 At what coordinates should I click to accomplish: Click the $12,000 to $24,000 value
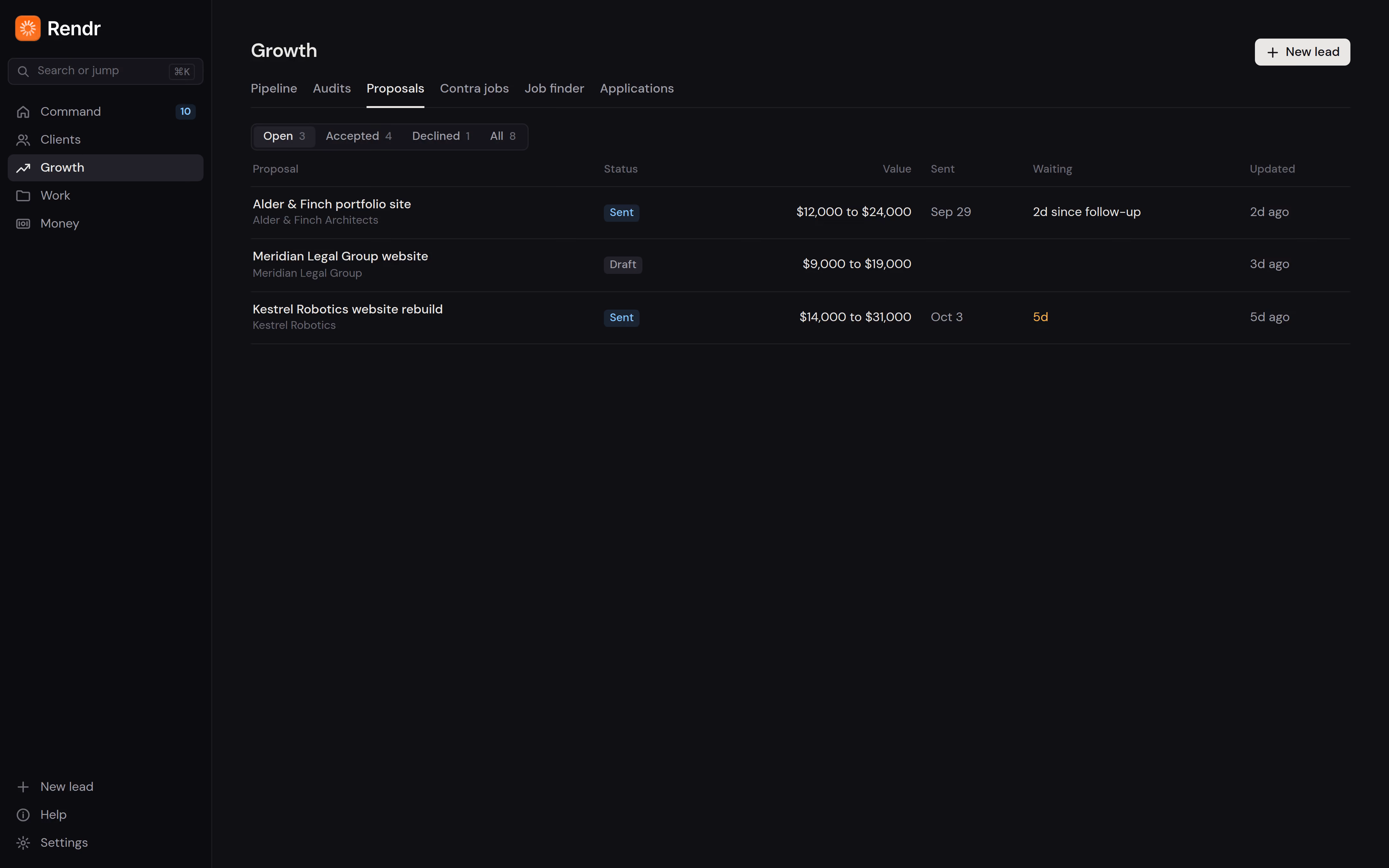[x=853, y=212]
